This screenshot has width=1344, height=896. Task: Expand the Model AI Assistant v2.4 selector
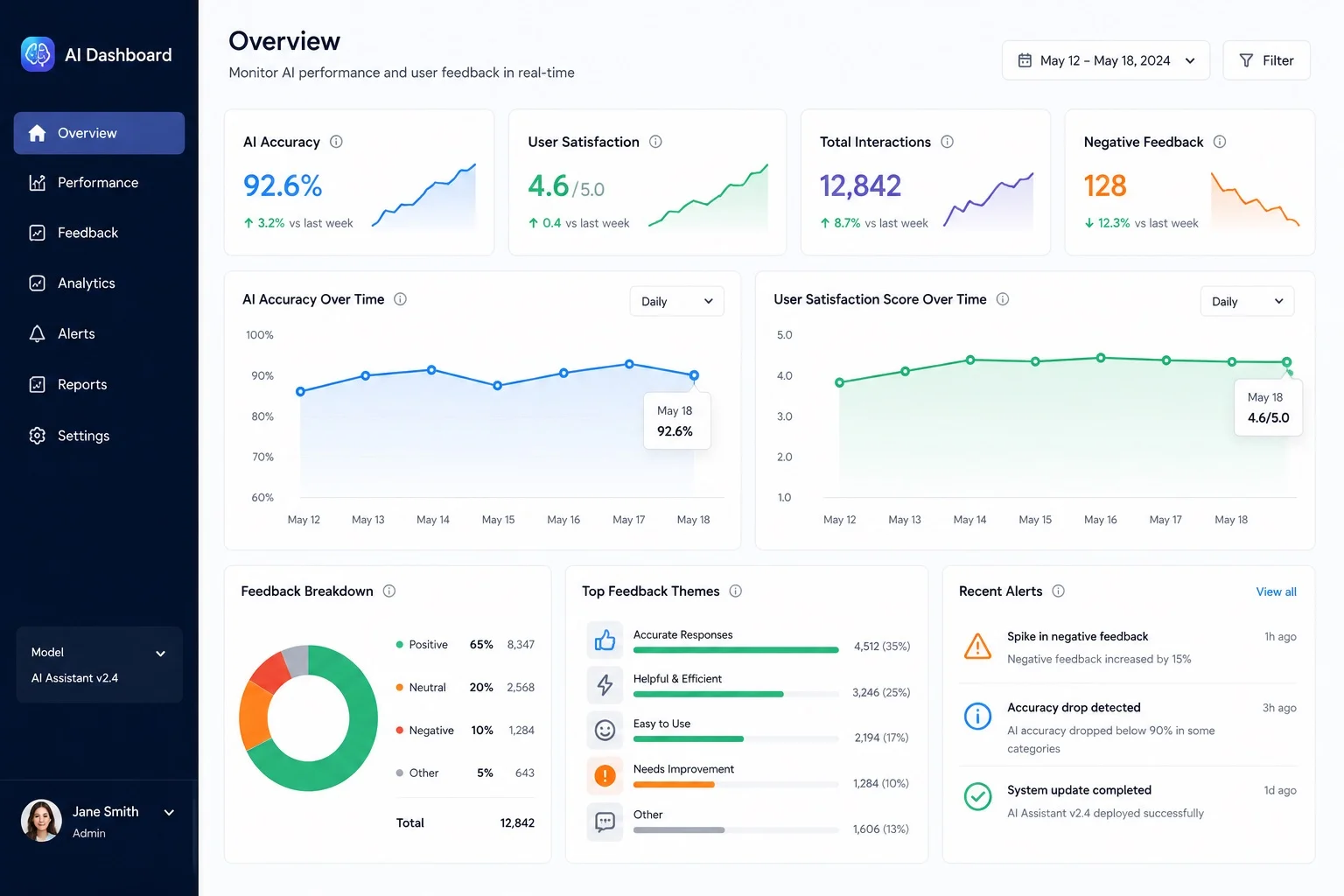point(99,665)
